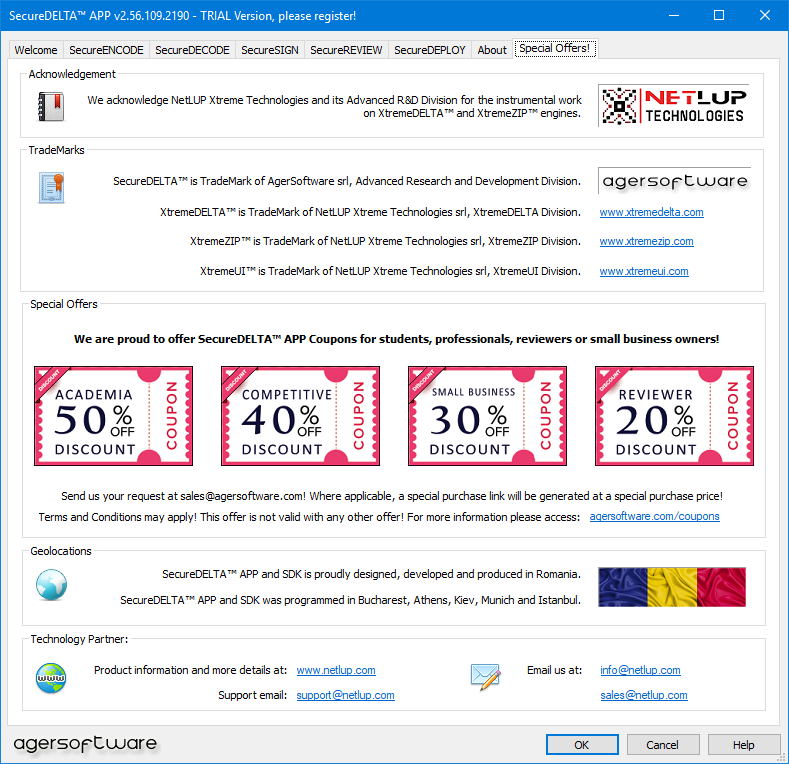The width and height of the screenshot is (789, 764).
Task: Click the 'We are proud to offer' headline
Action: click(x=397, y=339)
